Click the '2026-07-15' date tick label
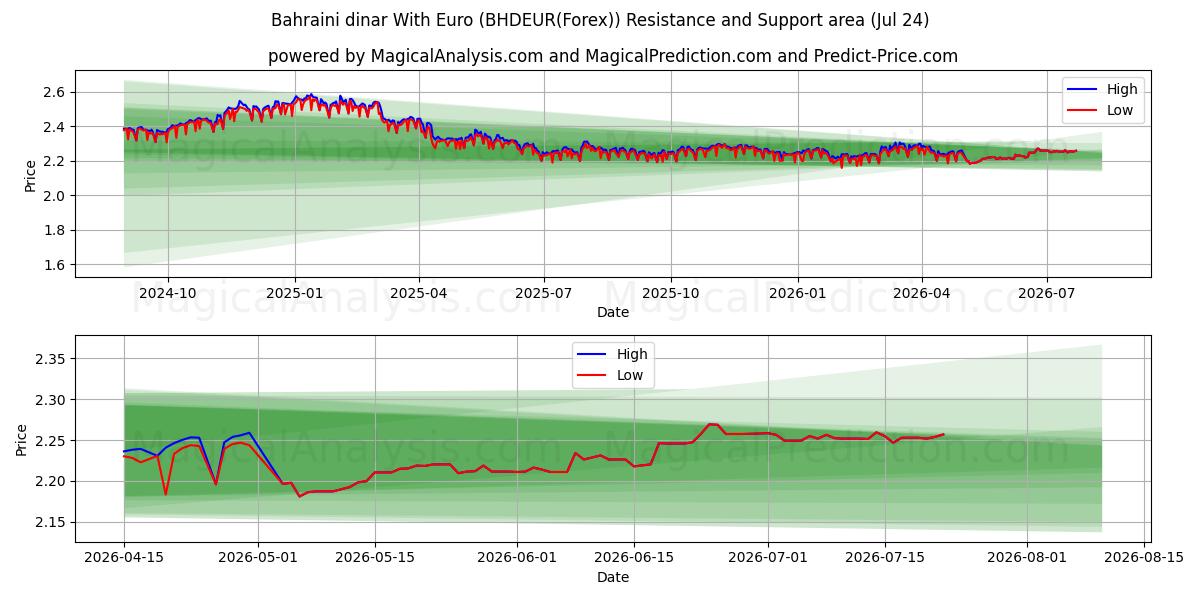 point(885,557)
